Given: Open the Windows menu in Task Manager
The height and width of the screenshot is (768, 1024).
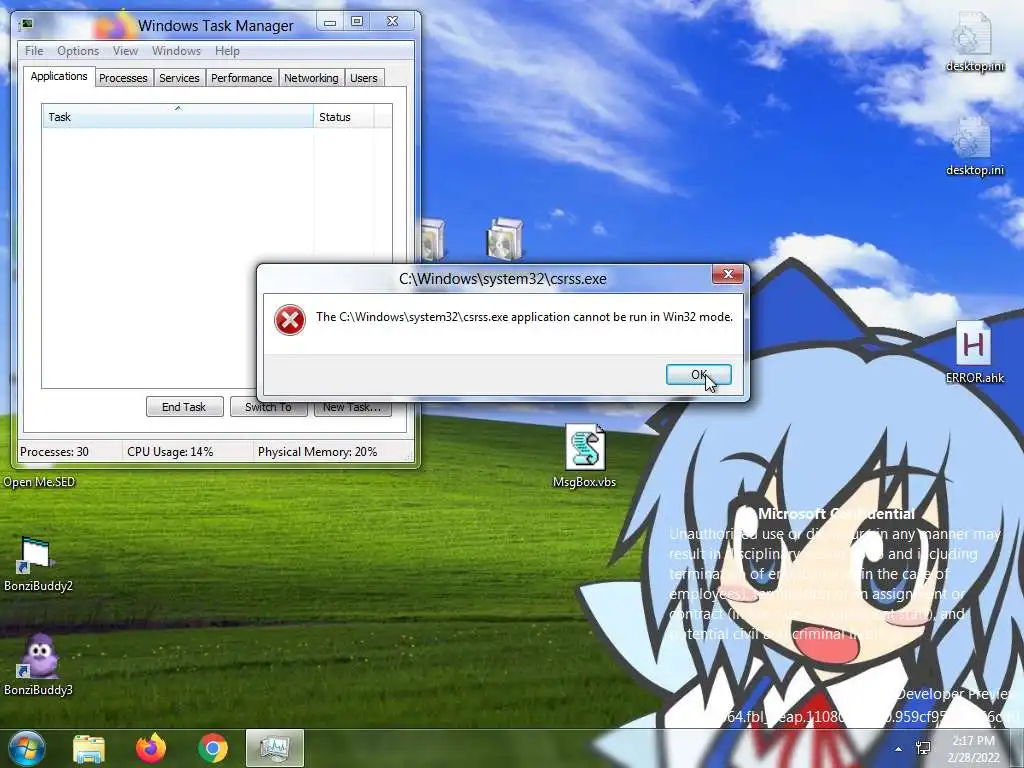Looking at the screenshot, I should 176,51.
